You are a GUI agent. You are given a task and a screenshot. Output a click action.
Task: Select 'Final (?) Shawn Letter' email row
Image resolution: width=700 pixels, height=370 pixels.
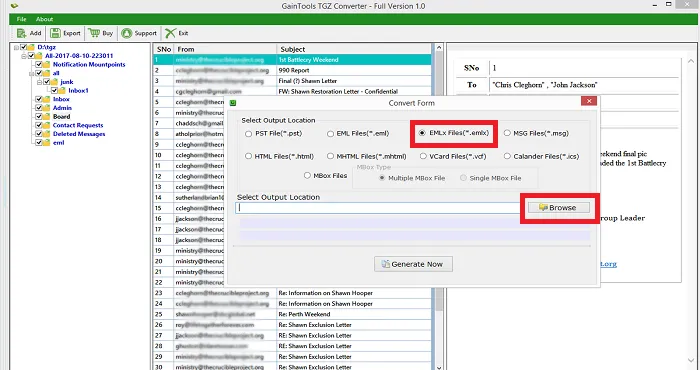(x=292, y=81)
